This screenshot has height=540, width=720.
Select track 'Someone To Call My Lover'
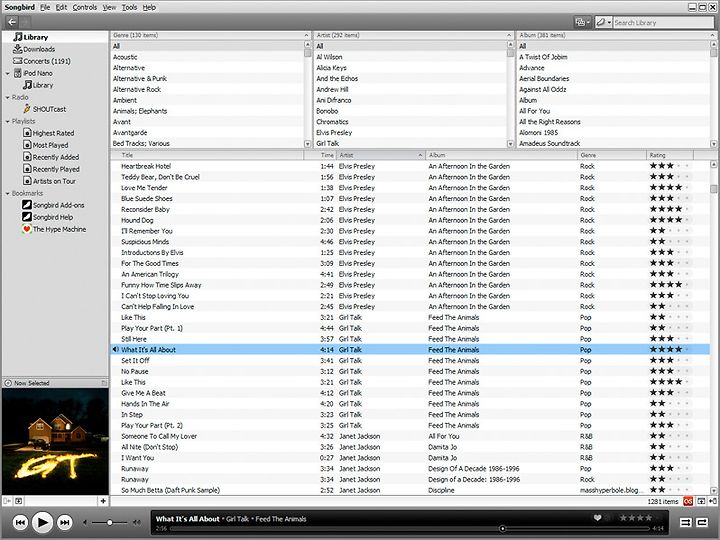(410, 436)
